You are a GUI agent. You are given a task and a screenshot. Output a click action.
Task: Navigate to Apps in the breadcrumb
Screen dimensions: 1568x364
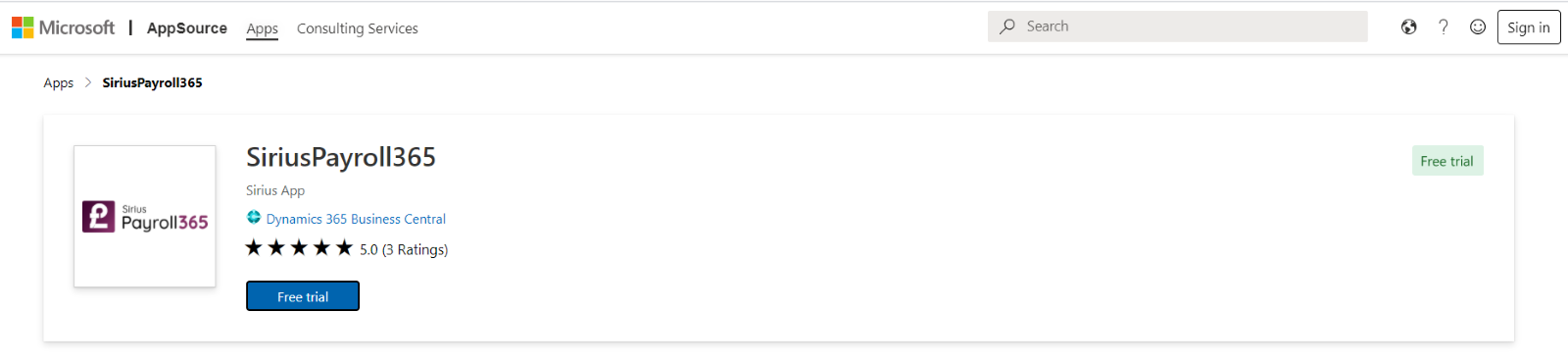59,82
